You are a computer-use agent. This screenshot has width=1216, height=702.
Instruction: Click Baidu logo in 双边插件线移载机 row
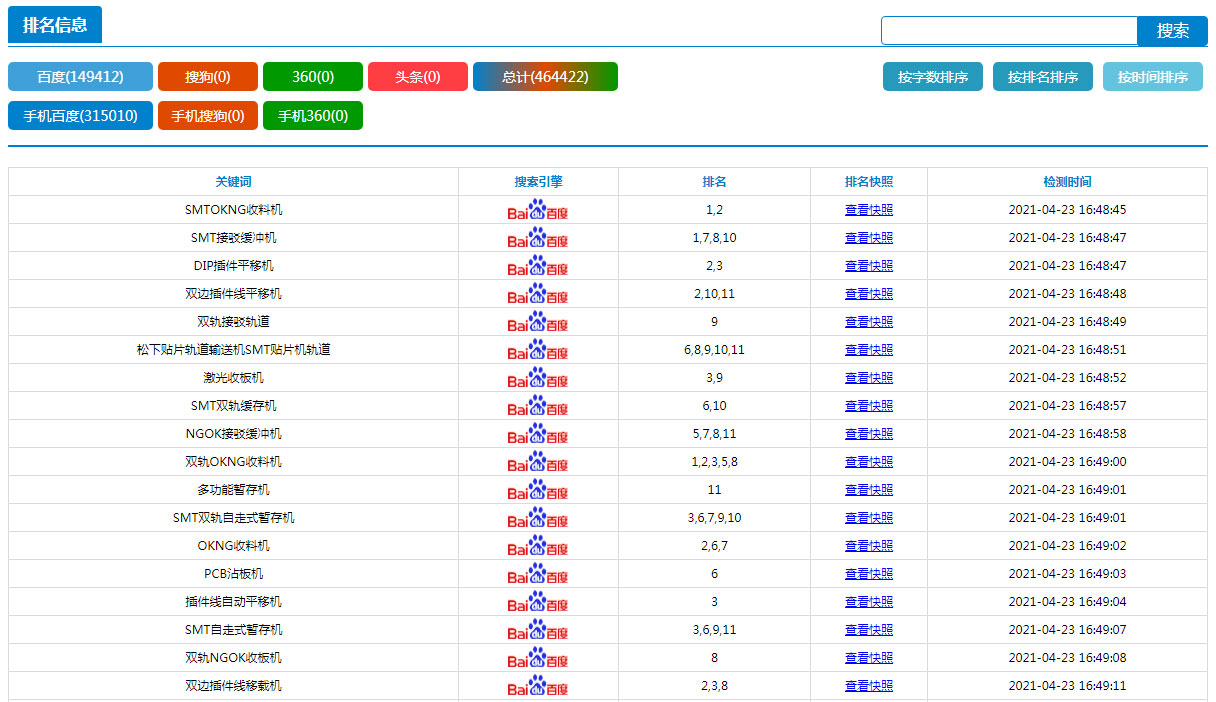[x=538, y=686]
